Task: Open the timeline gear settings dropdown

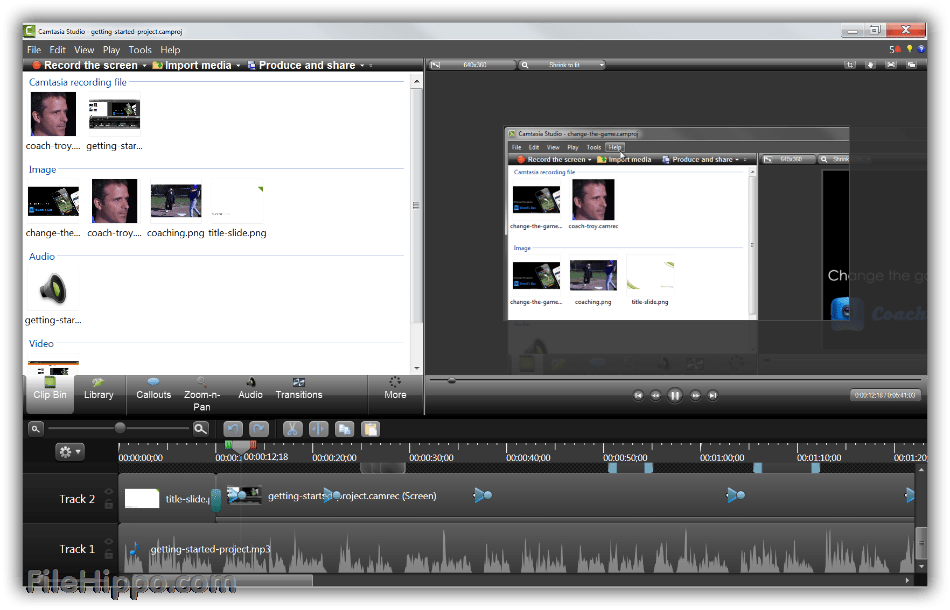Action: point(70,452)
